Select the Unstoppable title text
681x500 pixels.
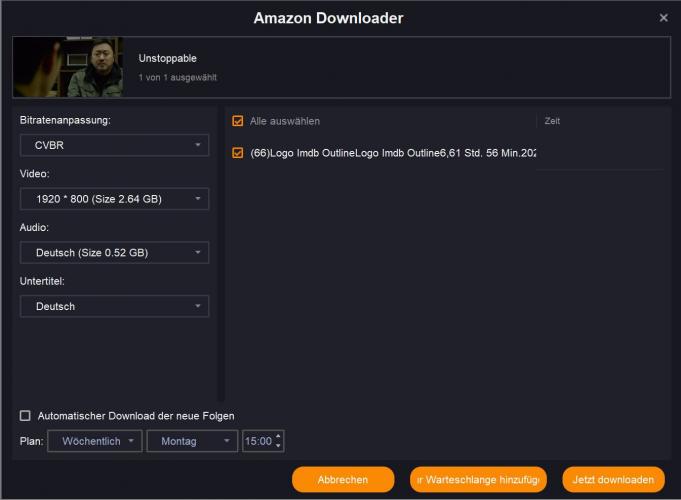pos(168,58)
